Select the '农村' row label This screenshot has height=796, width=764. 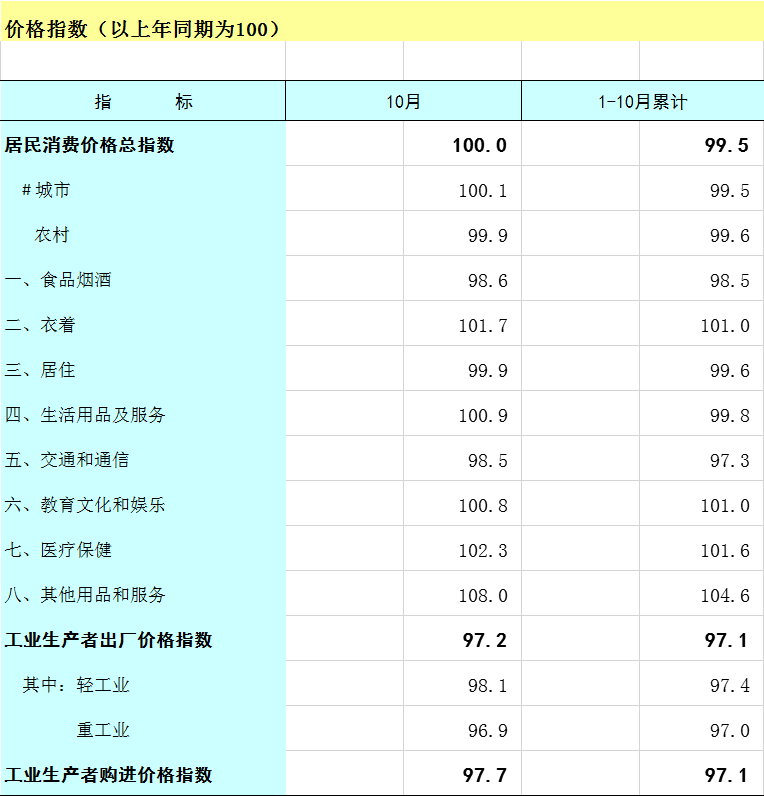point(52,235)
